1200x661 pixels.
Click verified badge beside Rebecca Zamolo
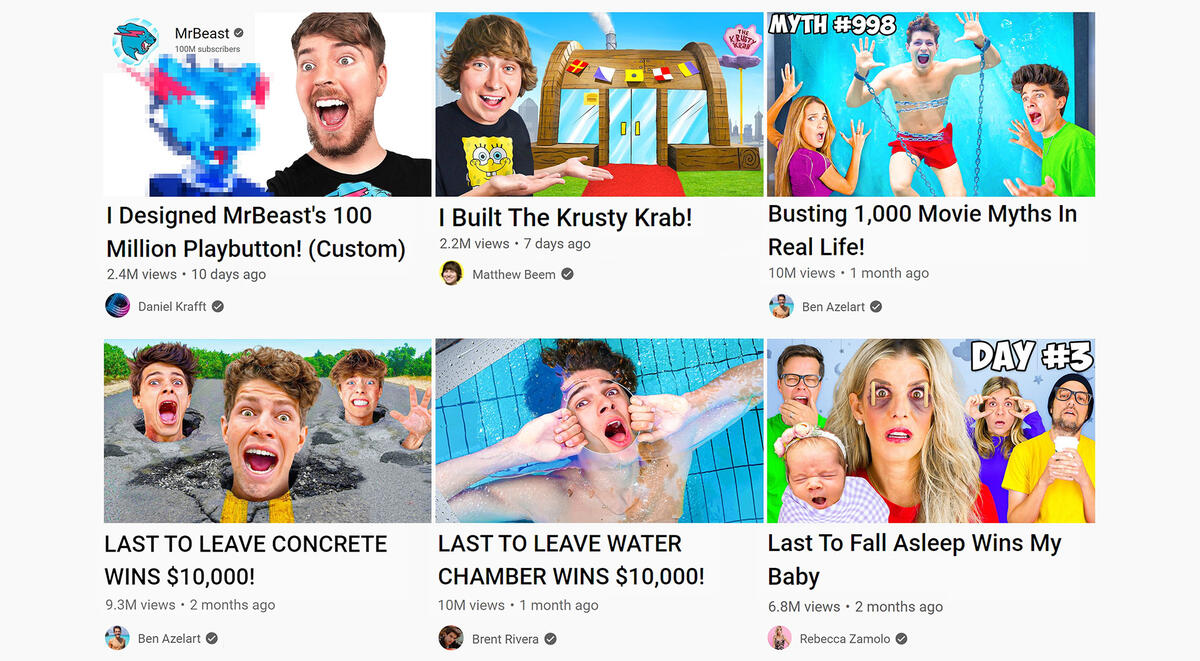click(x=902, y=639)
